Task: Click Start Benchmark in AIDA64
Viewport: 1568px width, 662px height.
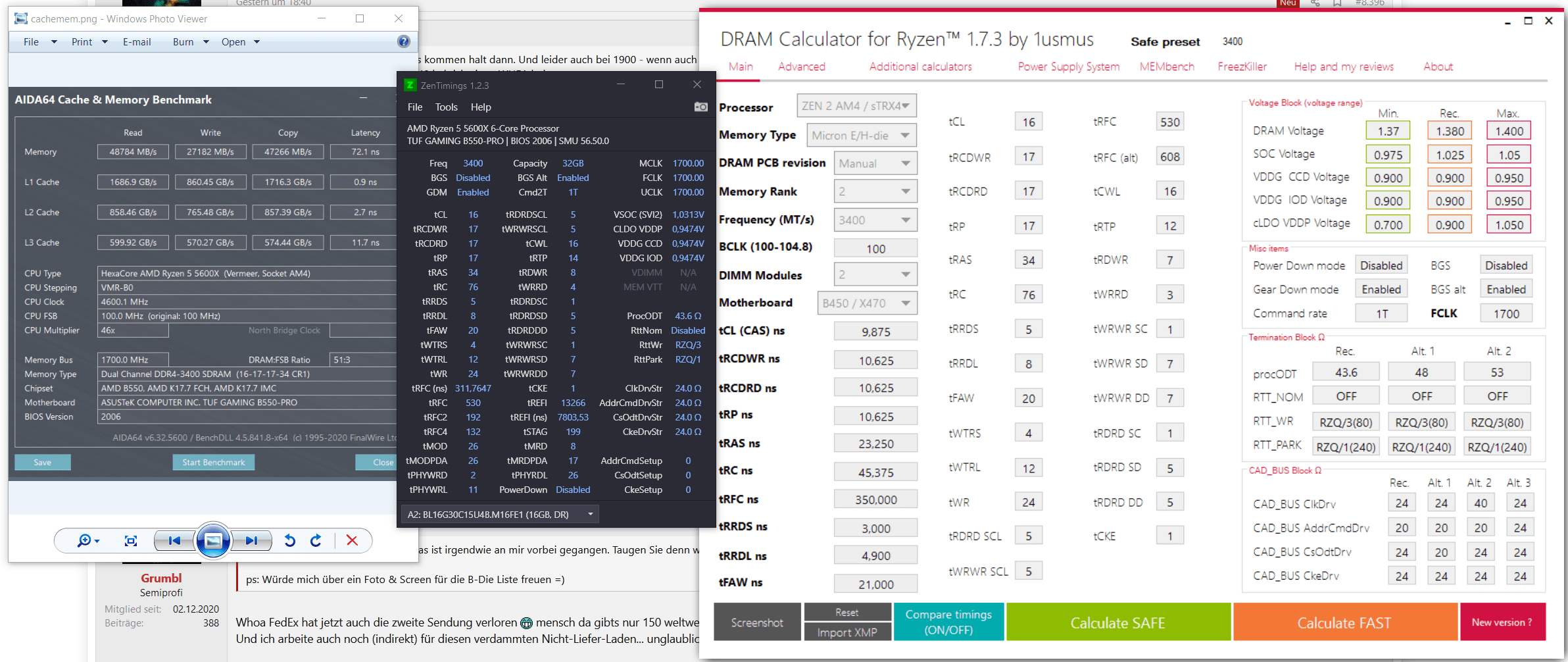Action: click(x=214, y=462)
